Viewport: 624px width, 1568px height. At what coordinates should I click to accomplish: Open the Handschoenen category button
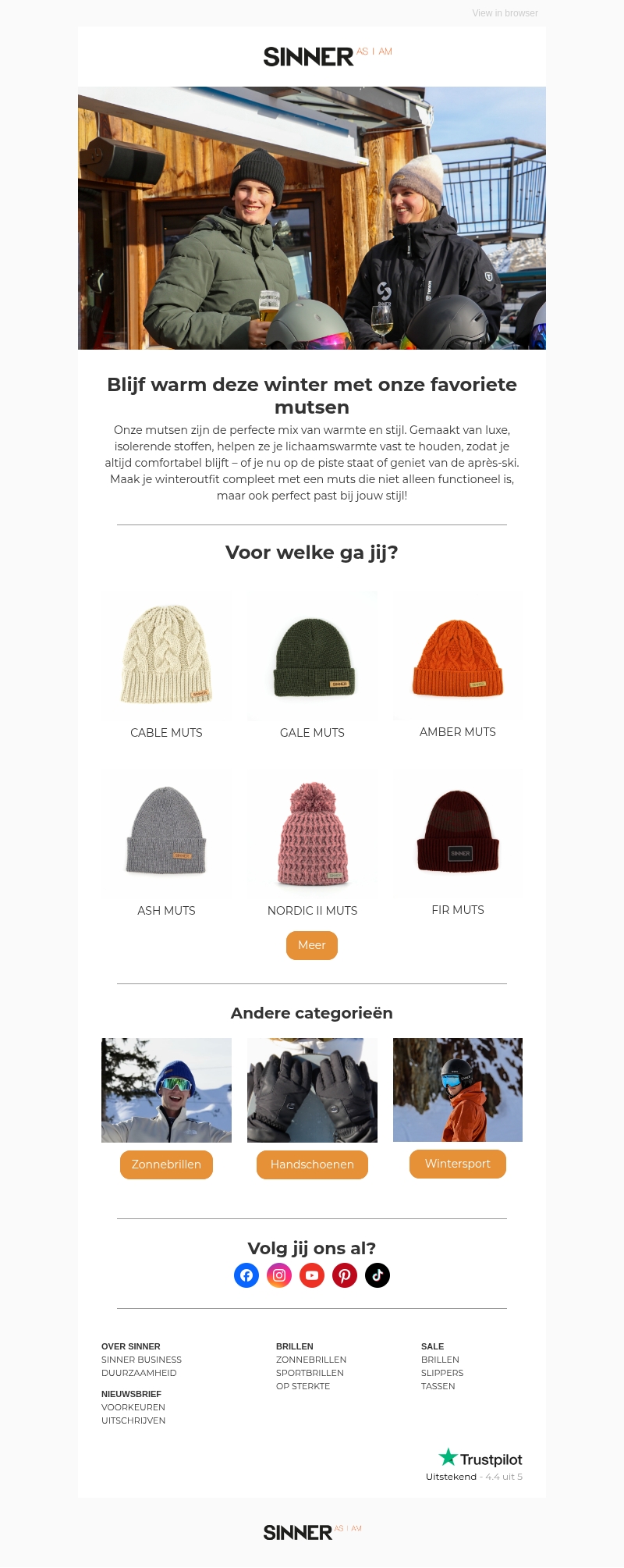pyautogui.click(x=312, y=1164)
